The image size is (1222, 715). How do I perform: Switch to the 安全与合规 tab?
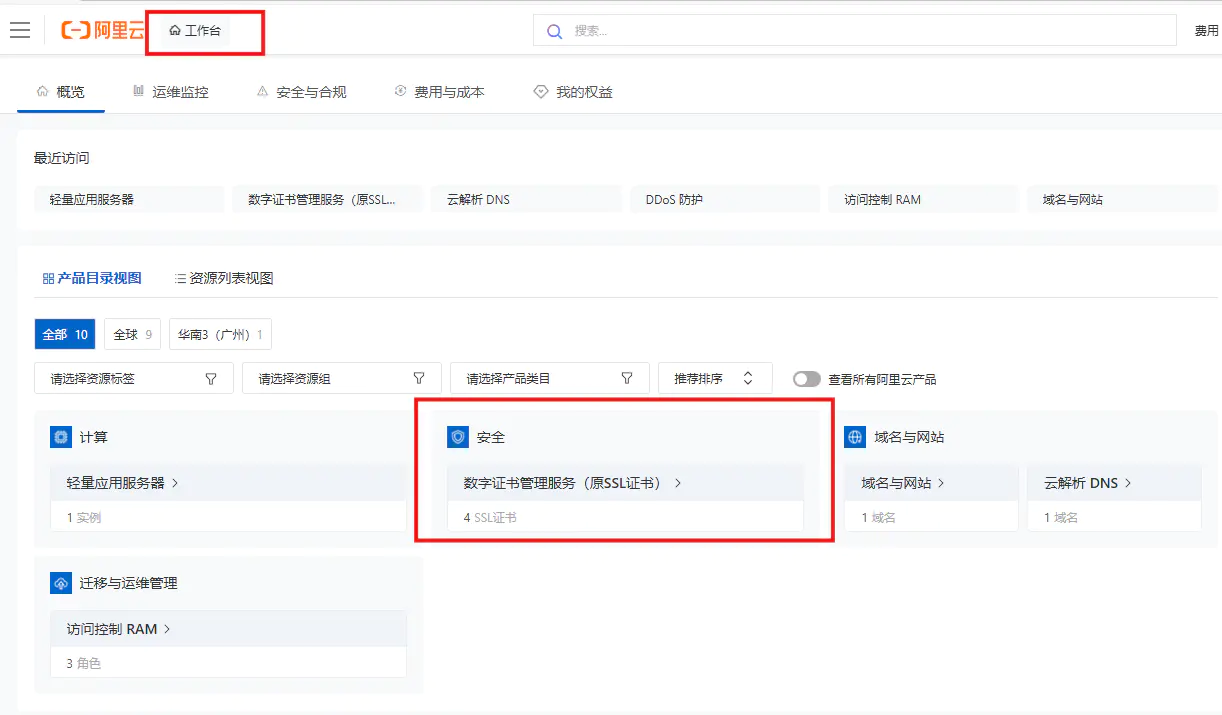coord(301,92)
